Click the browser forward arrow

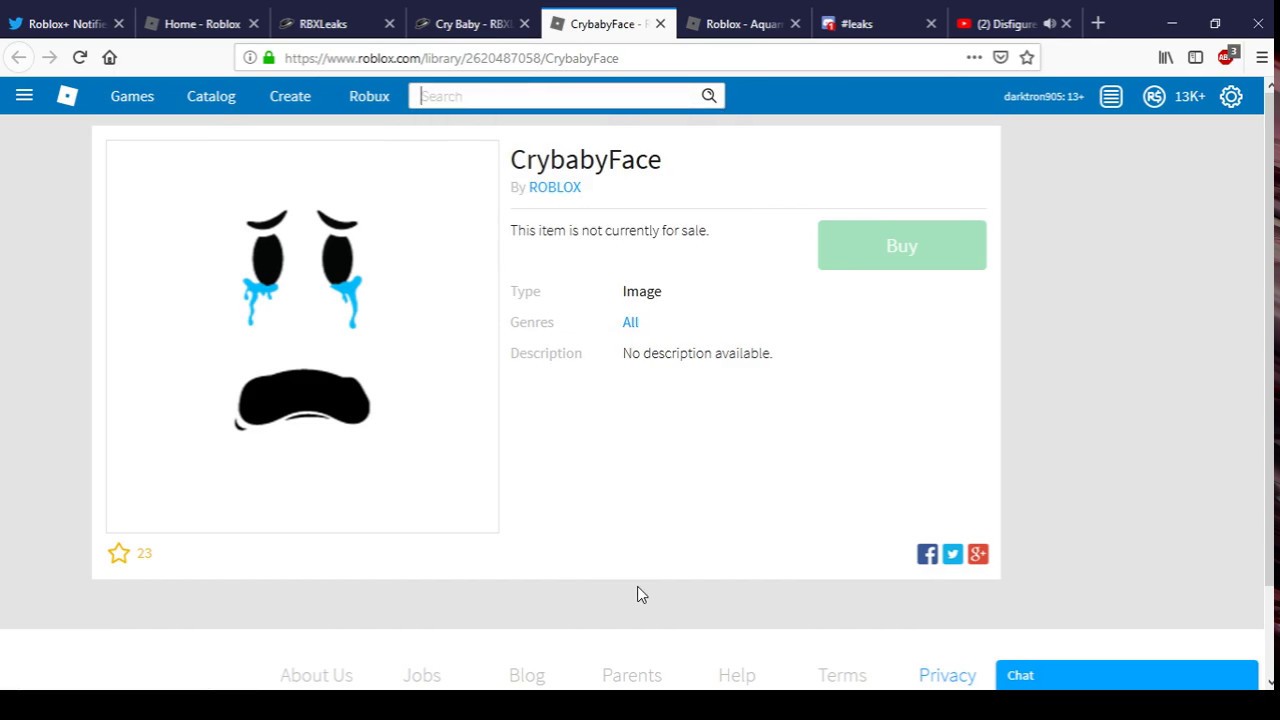[x=49, y=58]
